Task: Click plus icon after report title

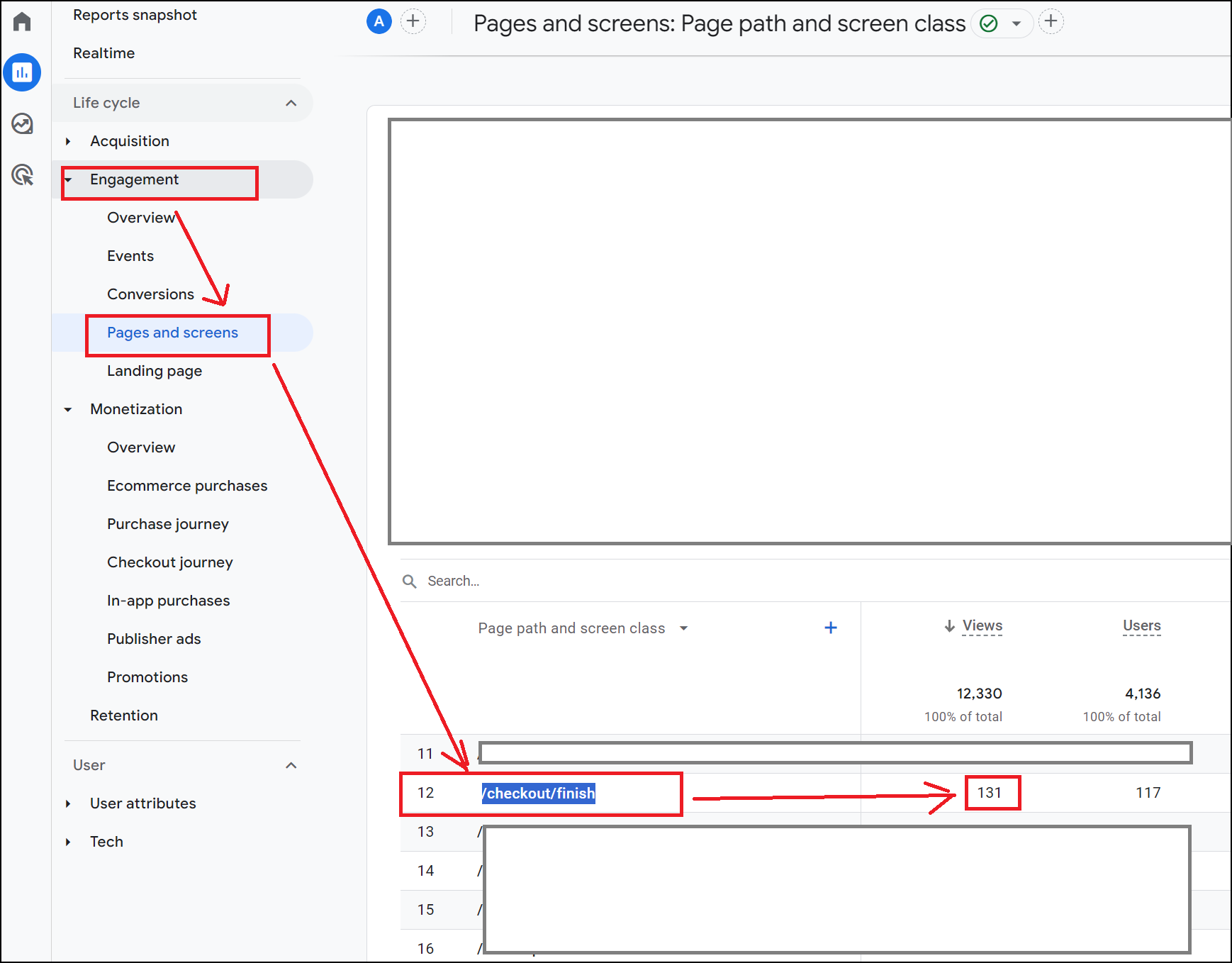Action: click(1051, 22)
